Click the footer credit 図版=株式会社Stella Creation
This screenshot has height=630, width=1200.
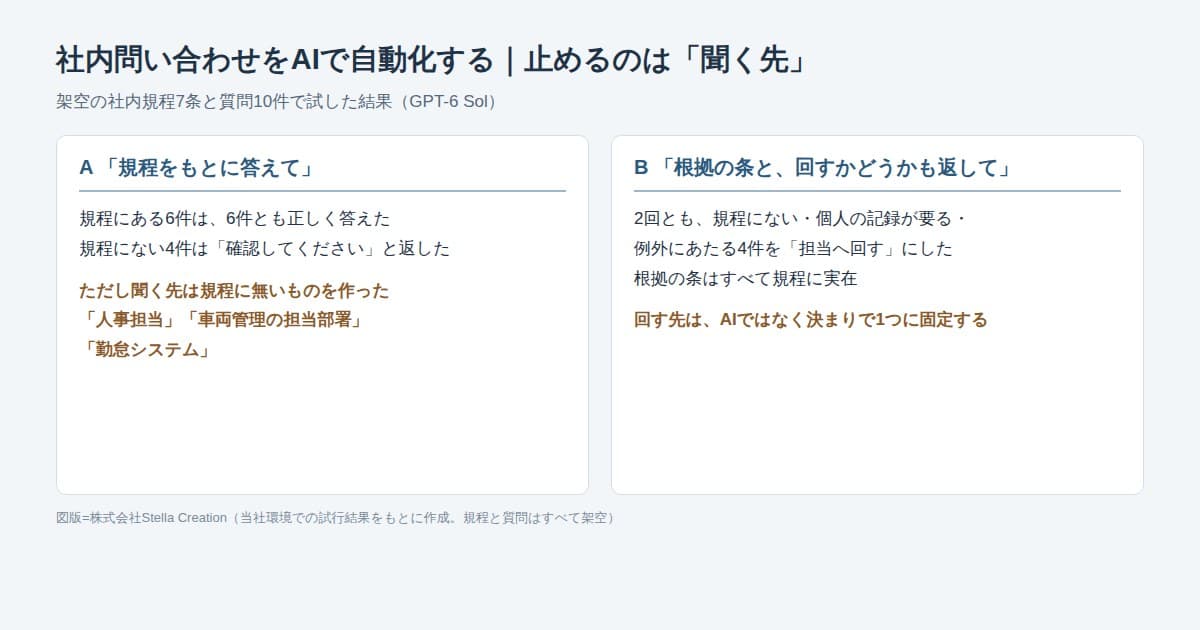click(x=141, y=518)
